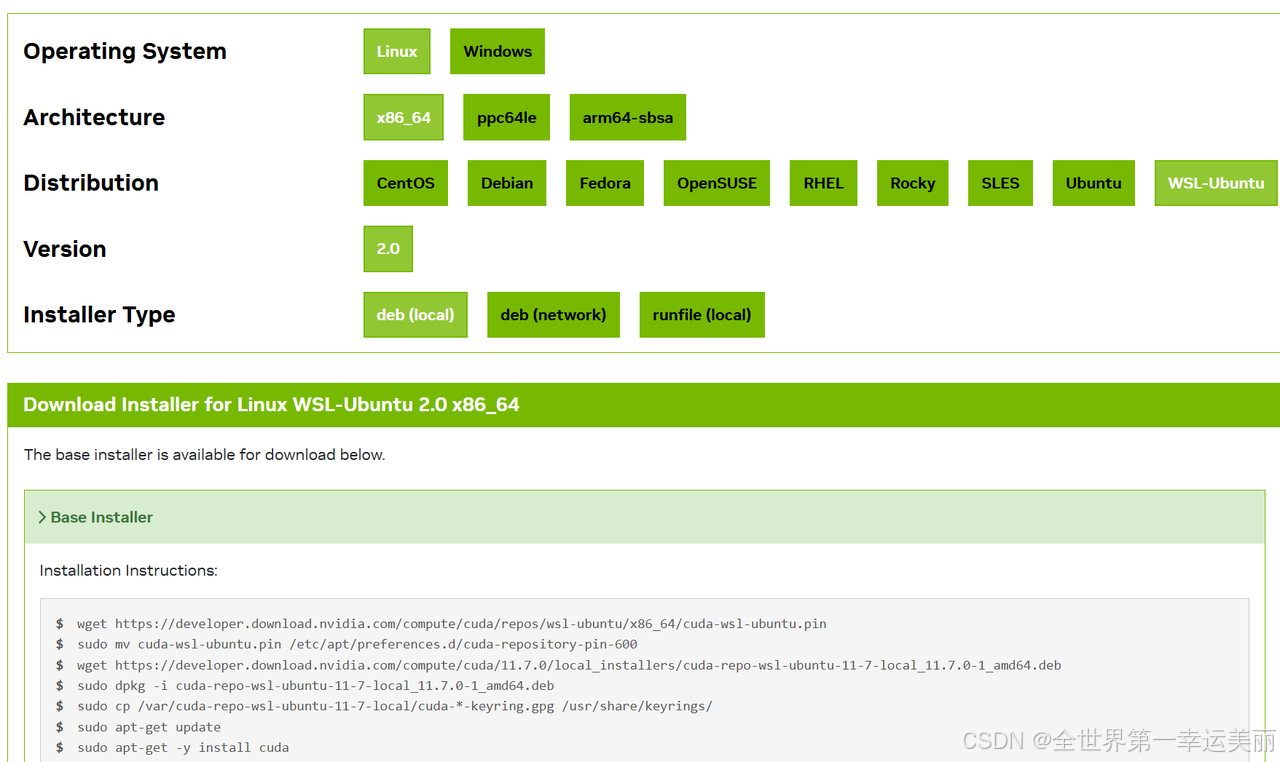
Task: Select the OpenSUSE distribution
Action: tap(716, 183)
